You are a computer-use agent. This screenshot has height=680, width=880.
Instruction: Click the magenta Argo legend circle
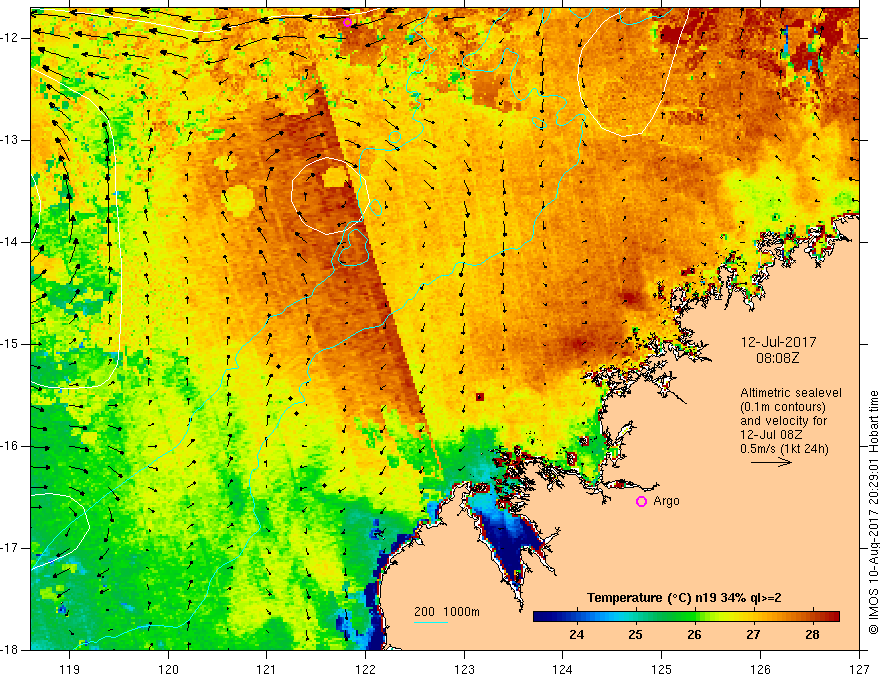click(x=641, y=502)
